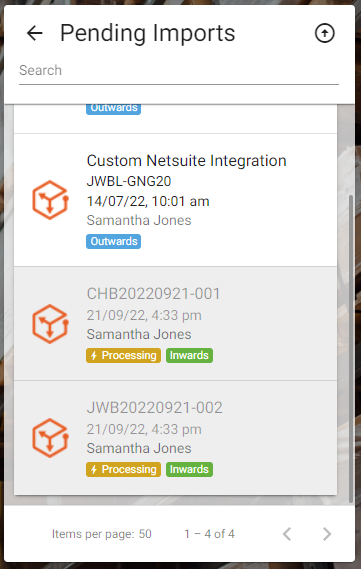361x569 pixels.
Task: Click the upload circle arrow icon
Action: [324, 33]
